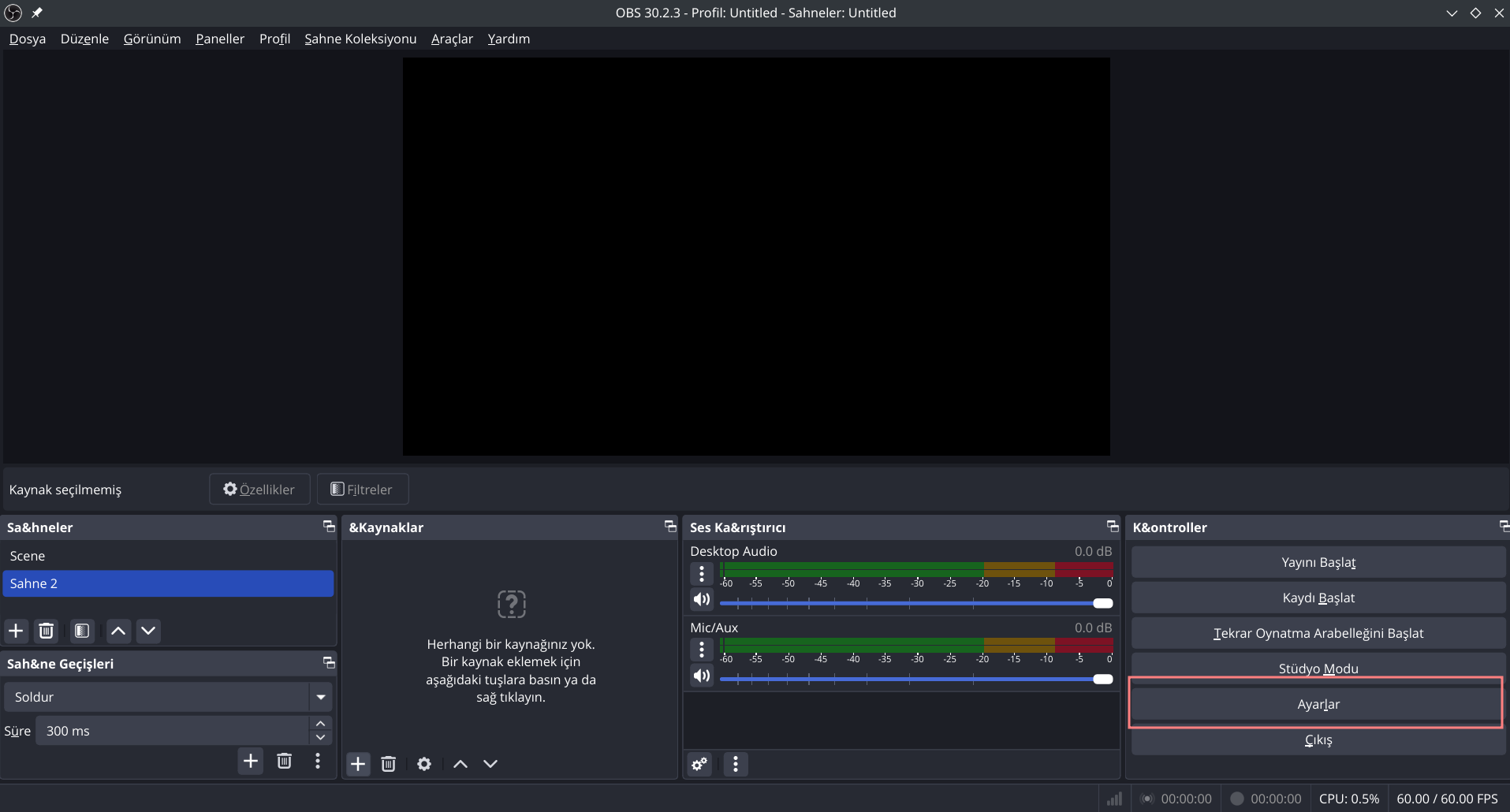Move source up in Kaynaklar panel
This screenshot has width=1510, height=812.
(460, 764)
